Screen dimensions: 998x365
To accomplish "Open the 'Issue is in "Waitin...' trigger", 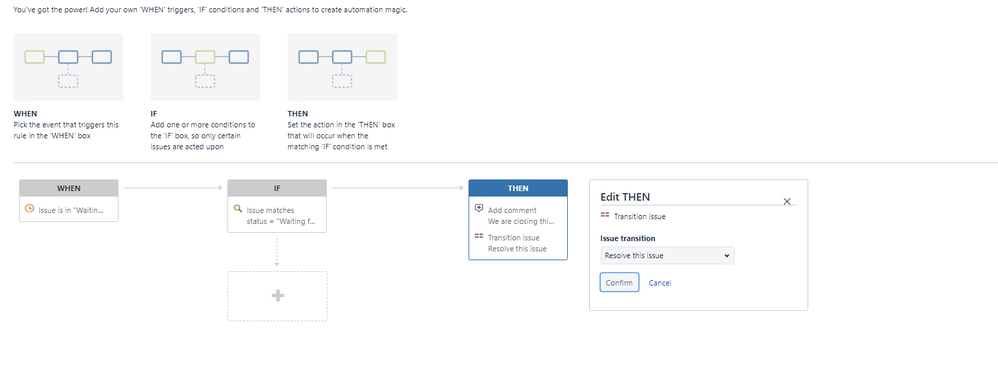I will click(71, 209).
